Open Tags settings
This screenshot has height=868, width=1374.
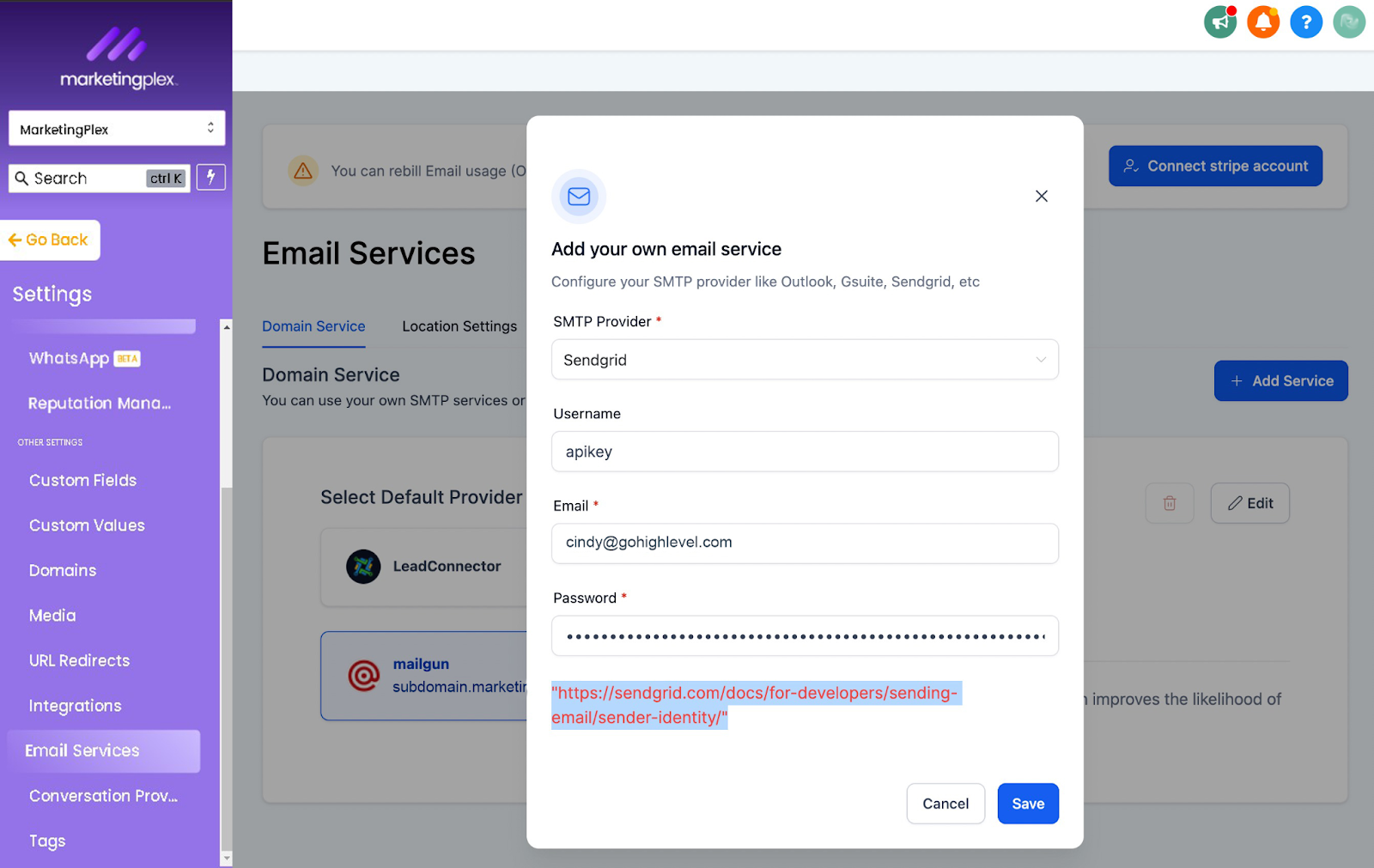(47, 841)
